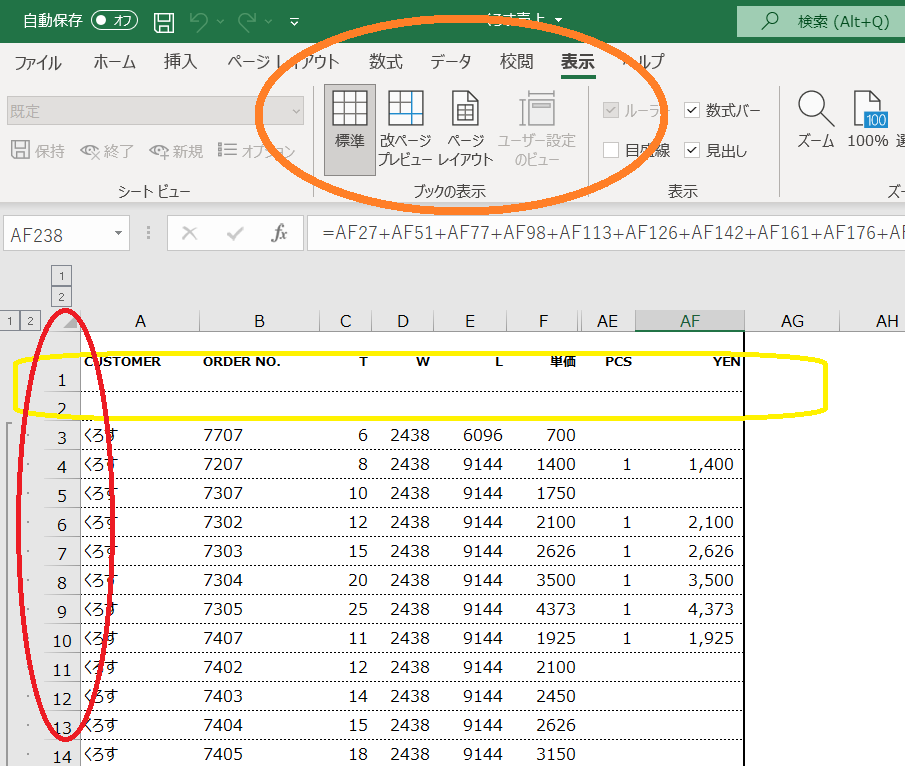Screen dimensions: 905x766
Task: Click the cell containing 6096
Action: 470,435
